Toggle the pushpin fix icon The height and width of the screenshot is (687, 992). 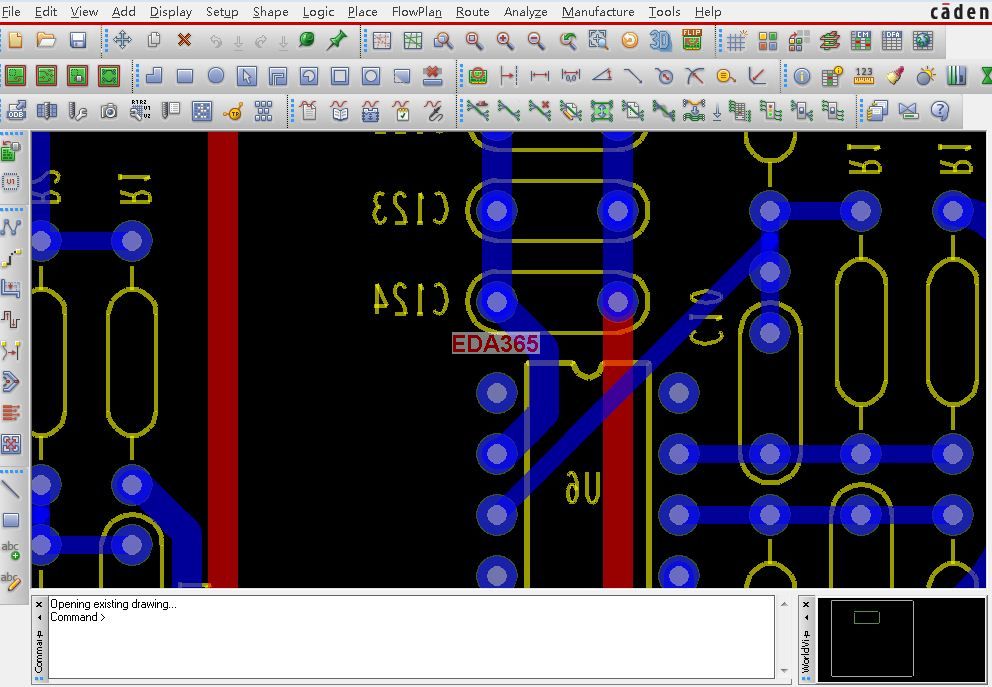pos(338,41)
